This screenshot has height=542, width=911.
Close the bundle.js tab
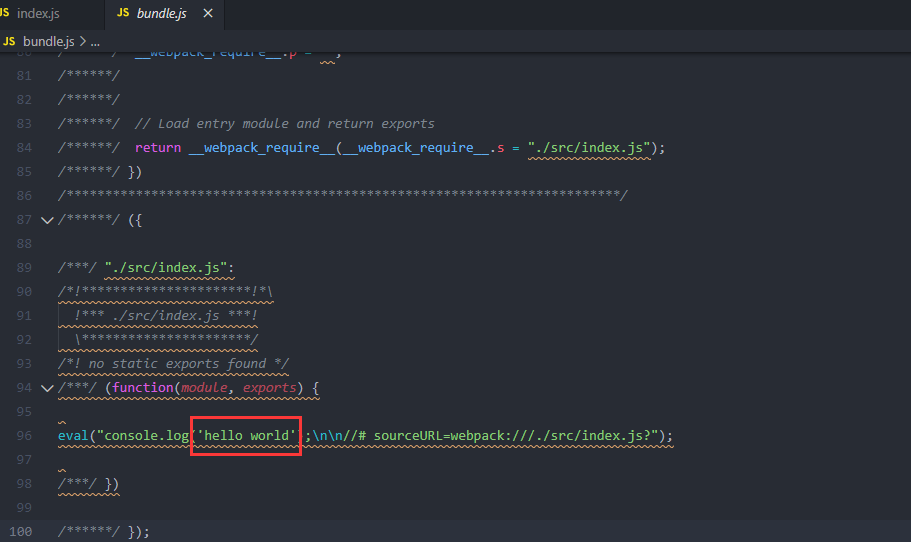point(208,13)
